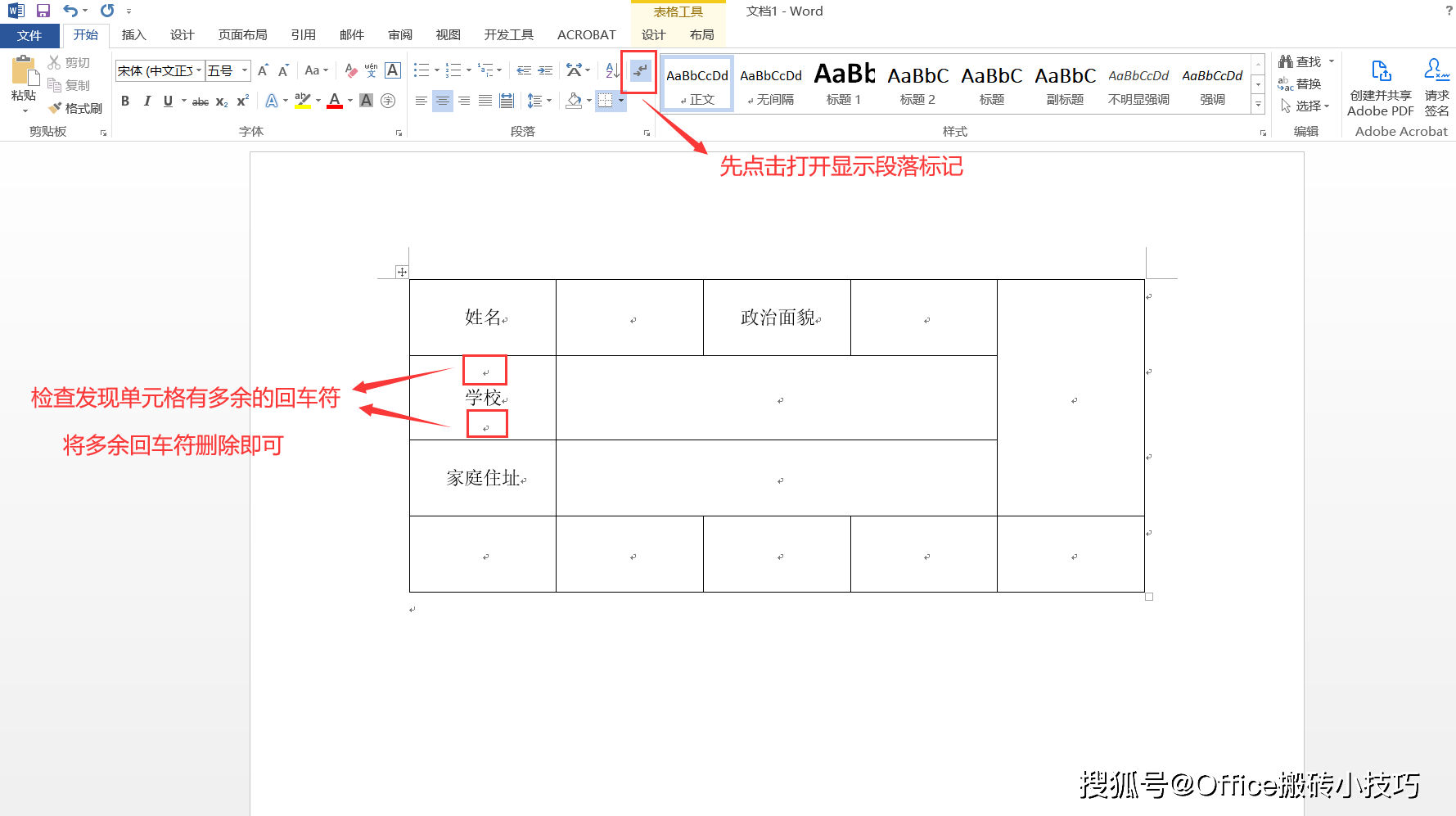Screen dimensions: 1456x816
Task: Switch to the Insert tab
Action: (x=133, y=35)
